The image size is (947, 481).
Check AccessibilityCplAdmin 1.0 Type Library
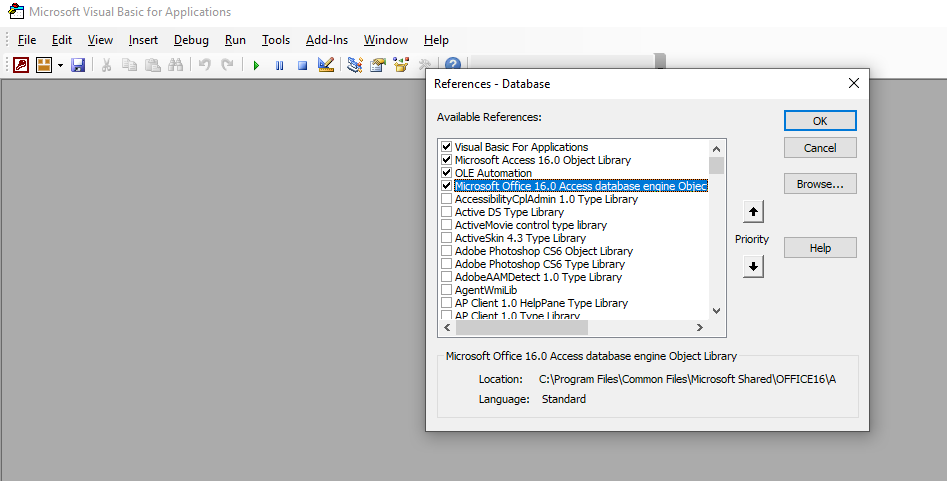click(x=446, y=199)
